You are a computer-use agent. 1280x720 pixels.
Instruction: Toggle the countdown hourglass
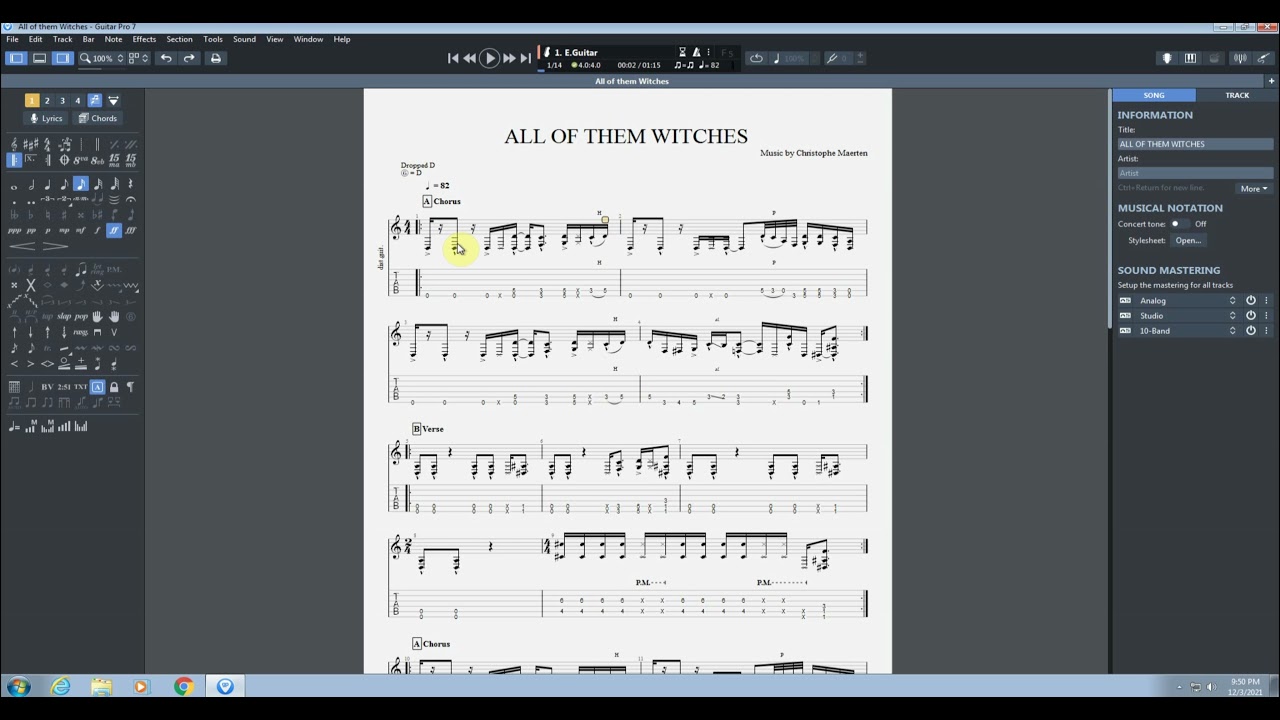[x=682, y=52]
